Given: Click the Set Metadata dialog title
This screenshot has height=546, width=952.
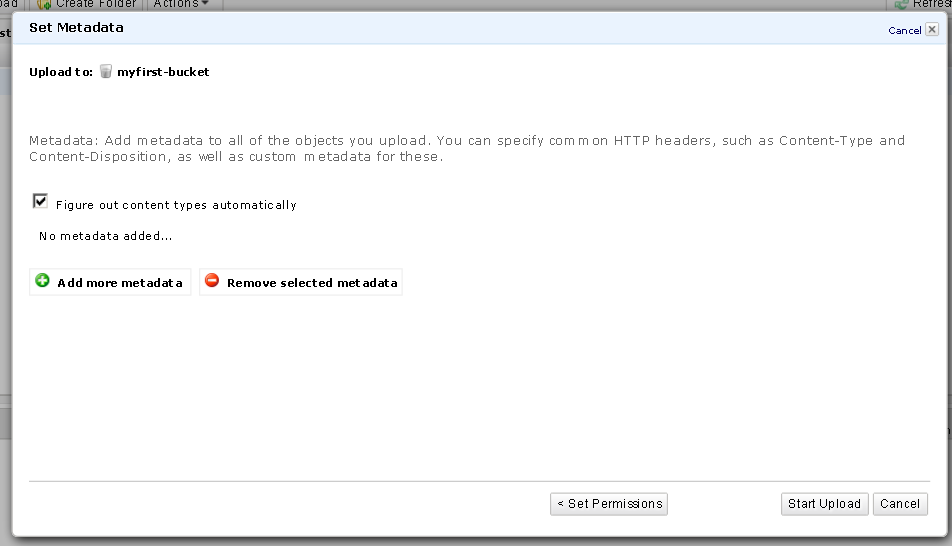Looking at the screenshot, I should point(76,28).
